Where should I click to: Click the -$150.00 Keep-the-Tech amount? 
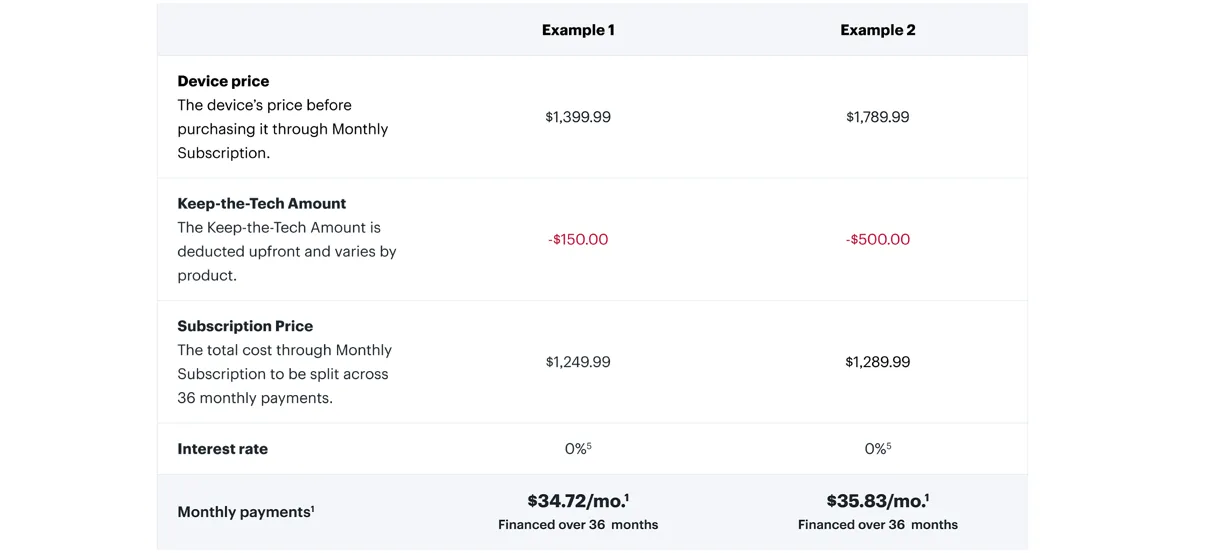[x=578, y=240]
